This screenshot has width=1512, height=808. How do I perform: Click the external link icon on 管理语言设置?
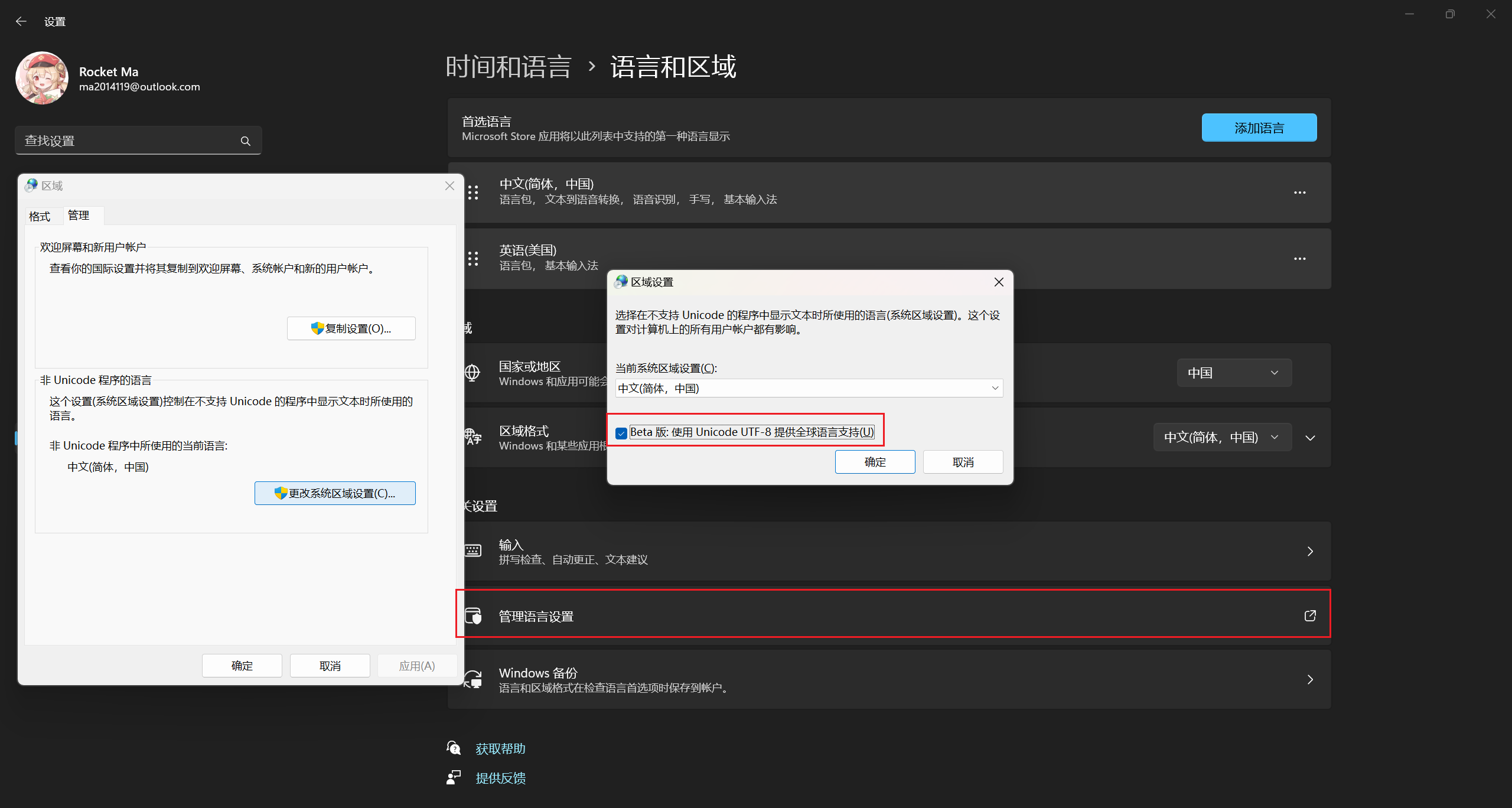pyautogui.click(x=1309, y=615)
